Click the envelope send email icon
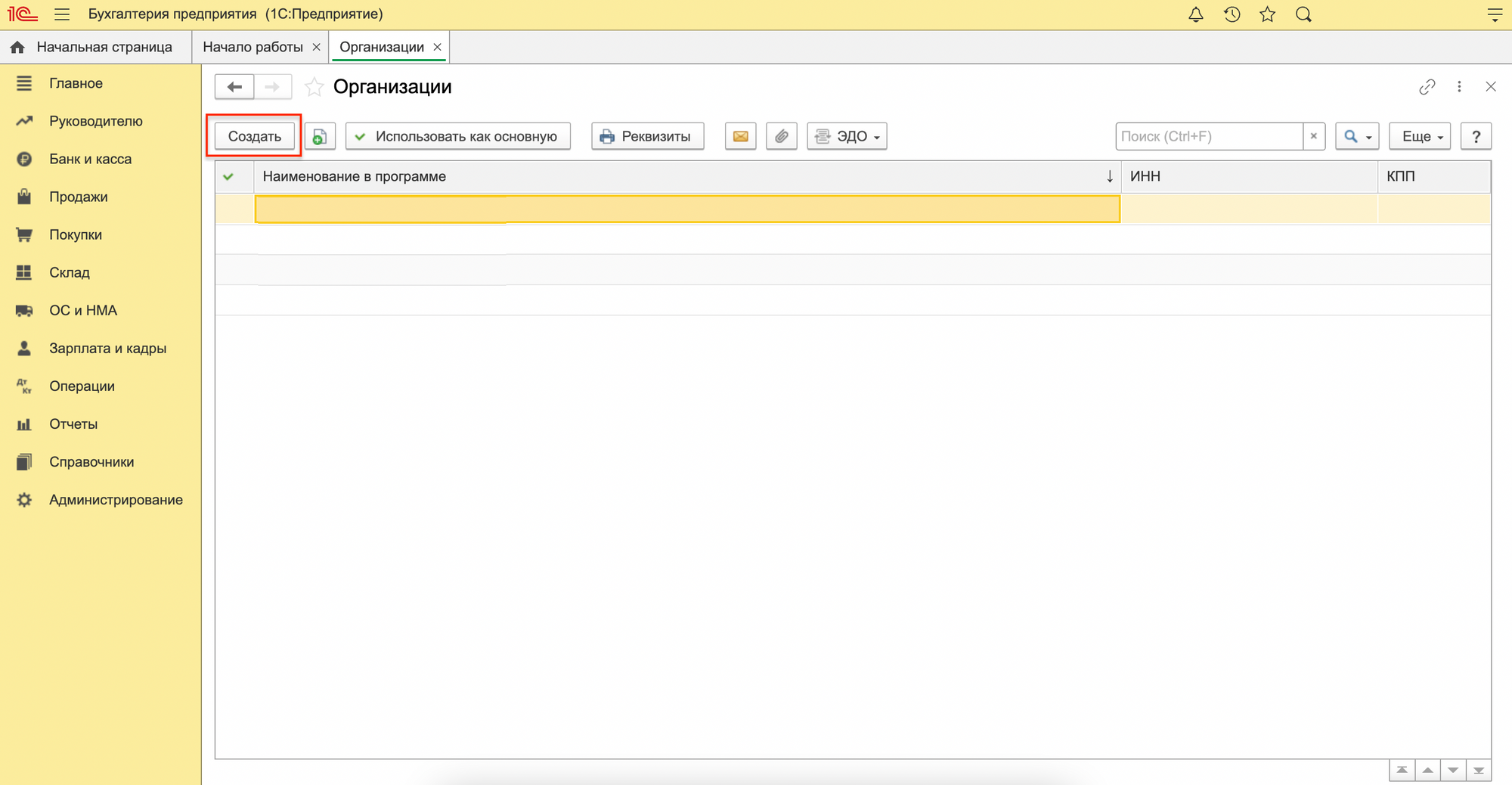Image resolution: width=1512 pixels, height=785 pixels. pyautogui.click(x=741, y=136)
